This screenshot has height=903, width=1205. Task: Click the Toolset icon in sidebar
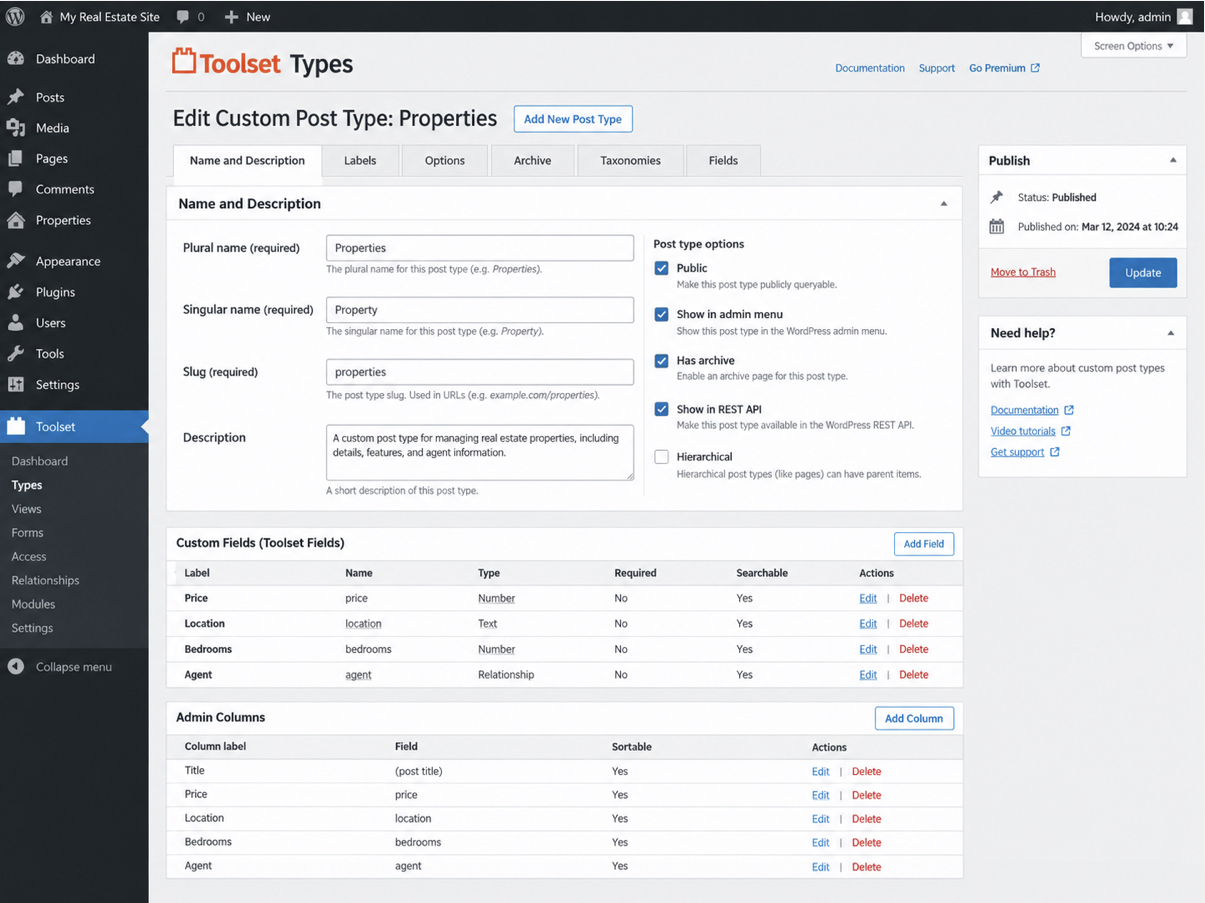pyautogui.click(x=15, y=426)
